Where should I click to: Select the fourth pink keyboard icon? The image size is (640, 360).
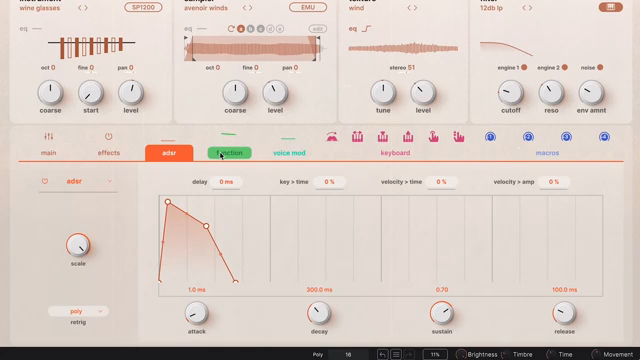pyautogui.click(x=408, y=137)
